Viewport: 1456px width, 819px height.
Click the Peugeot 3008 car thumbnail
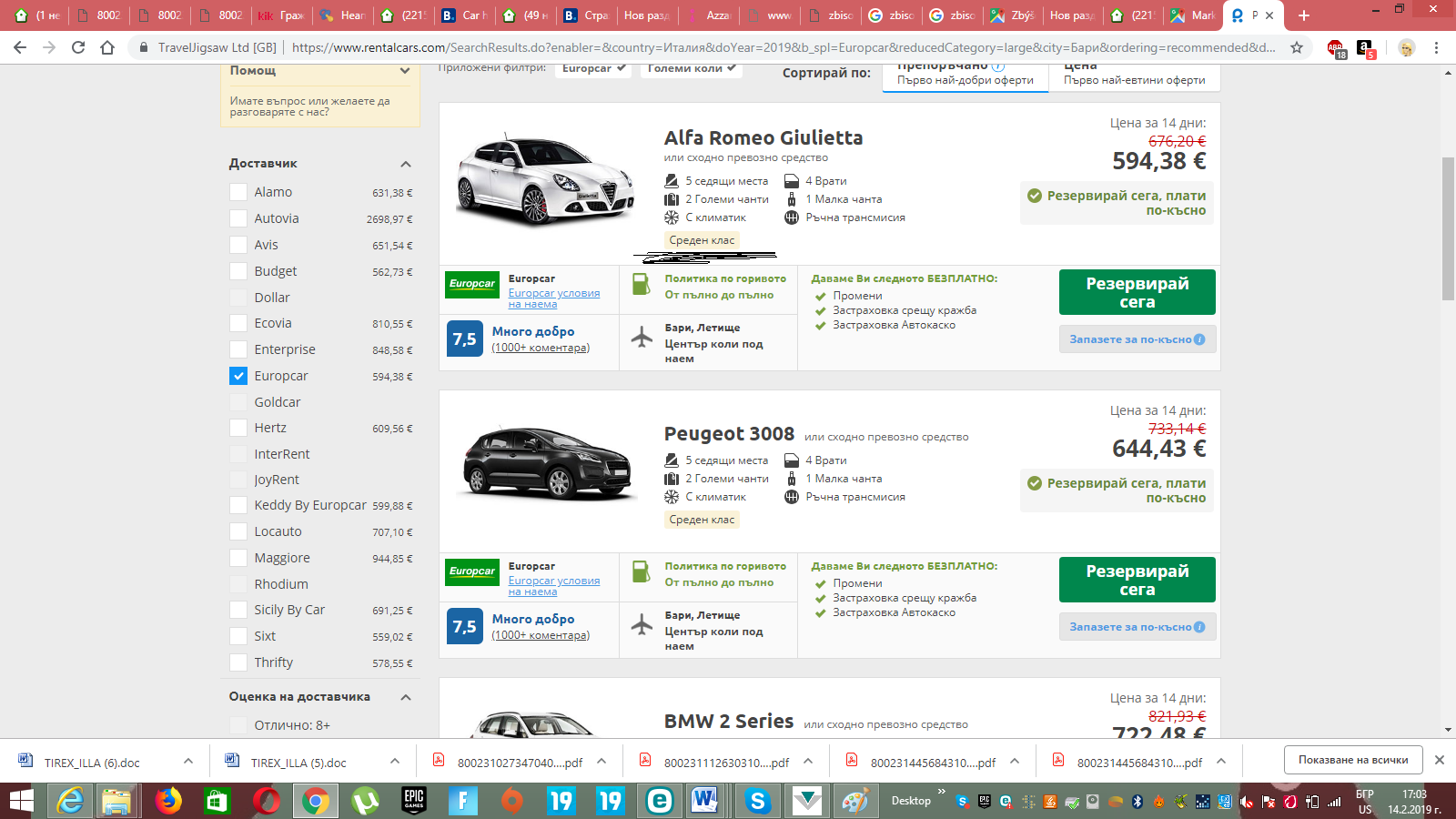pos(546,464)
